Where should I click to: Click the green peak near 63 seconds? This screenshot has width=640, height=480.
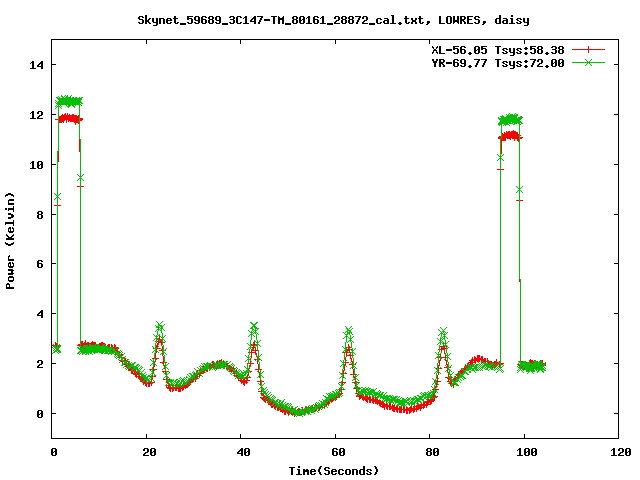pyautogui.click(x=348, y=331)
